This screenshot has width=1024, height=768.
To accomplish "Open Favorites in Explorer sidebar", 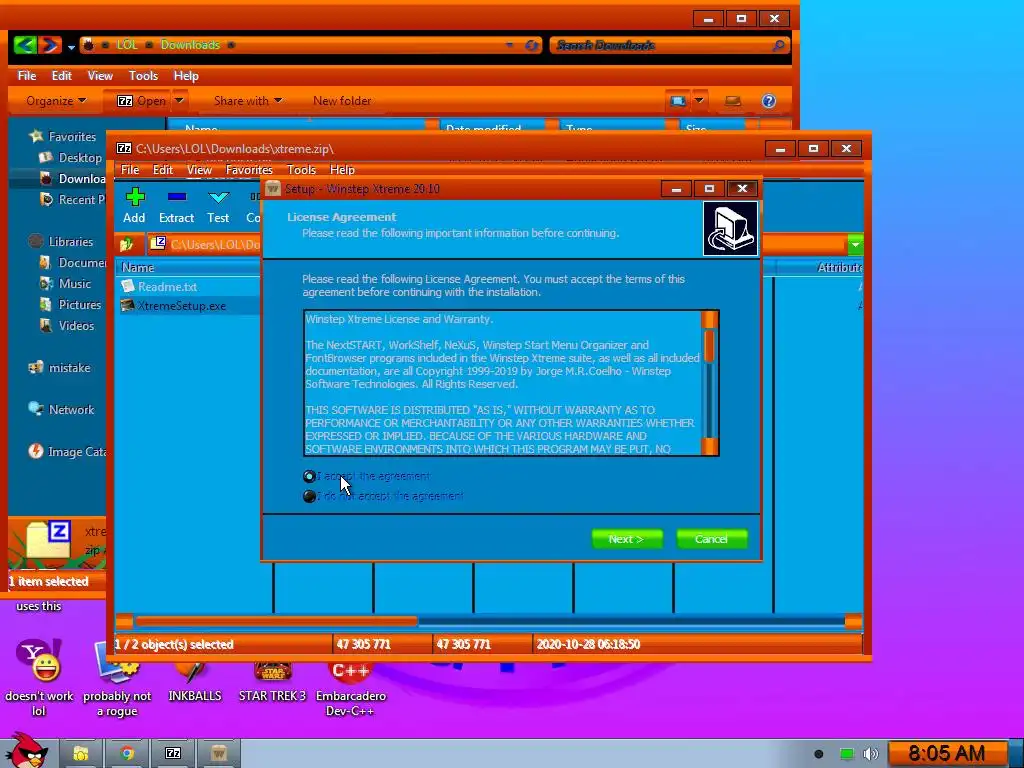I will 63,136.
